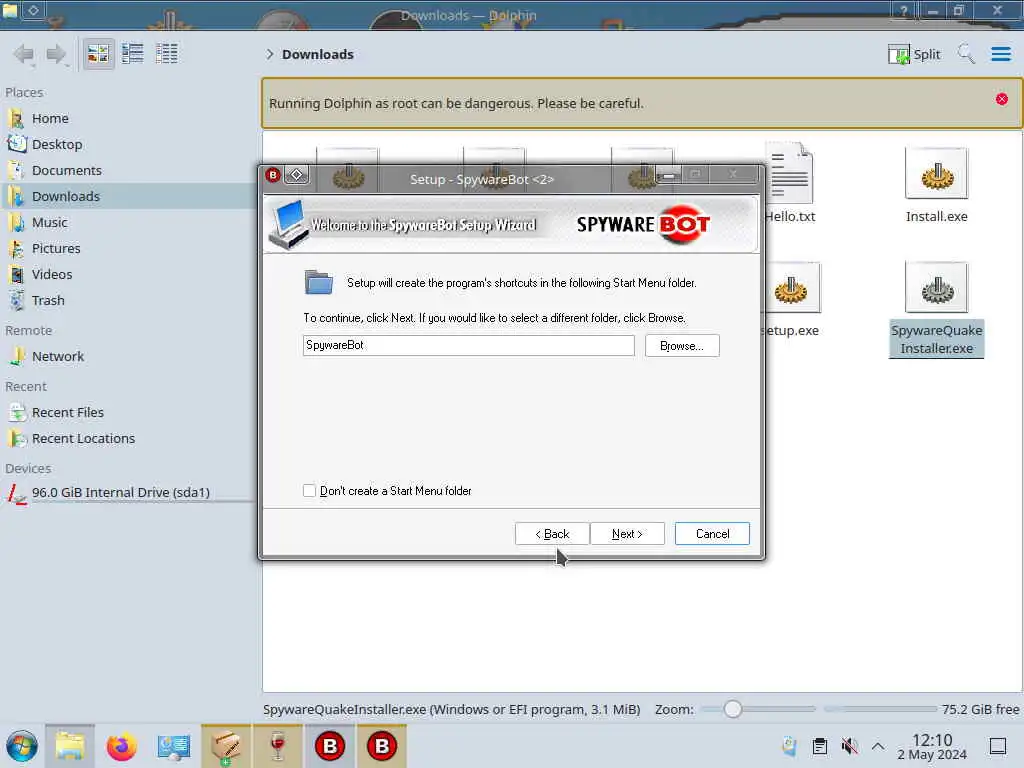This screenshot has height=768, width=1024.
Task: Open the Wine glass taskbar icon
Action: 278,746
